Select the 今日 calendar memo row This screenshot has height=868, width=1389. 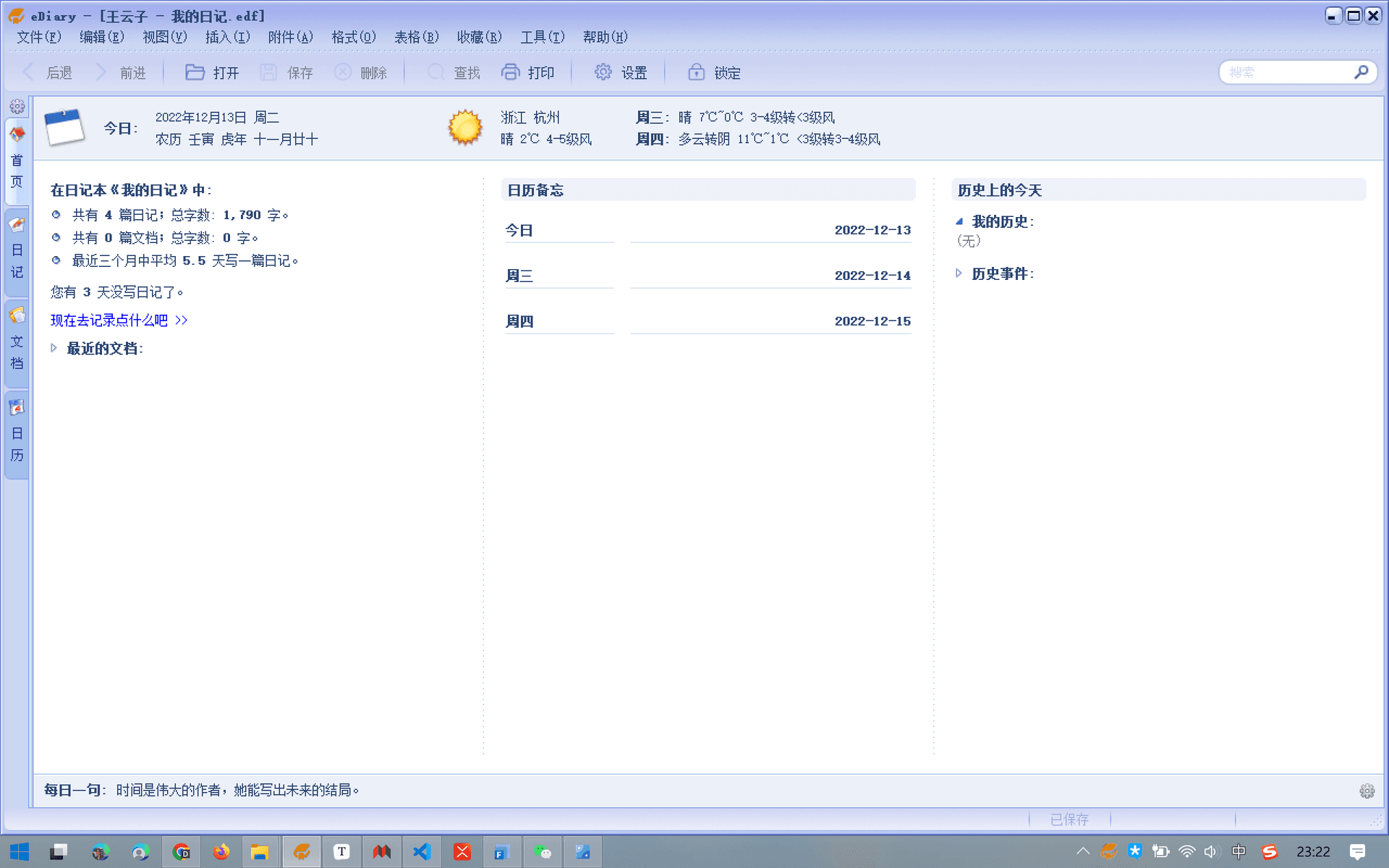coord(708,230)
